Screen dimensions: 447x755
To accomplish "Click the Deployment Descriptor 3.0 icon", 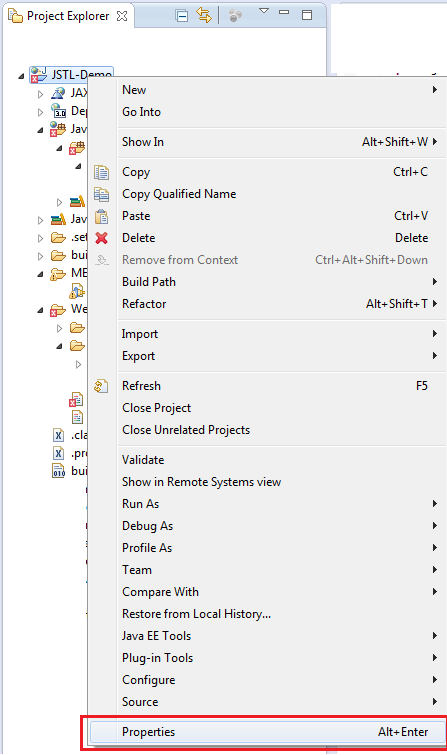I will (x=58, y=111).
